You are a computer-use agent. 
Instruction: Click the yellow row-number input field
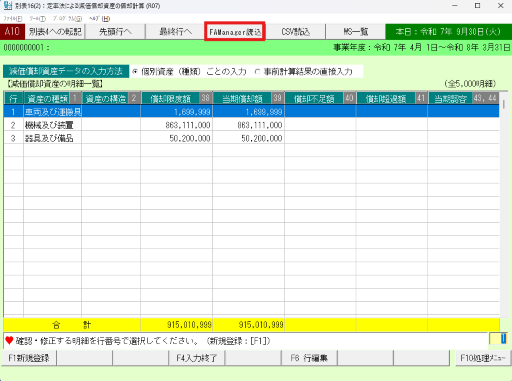tap(498, 339)
